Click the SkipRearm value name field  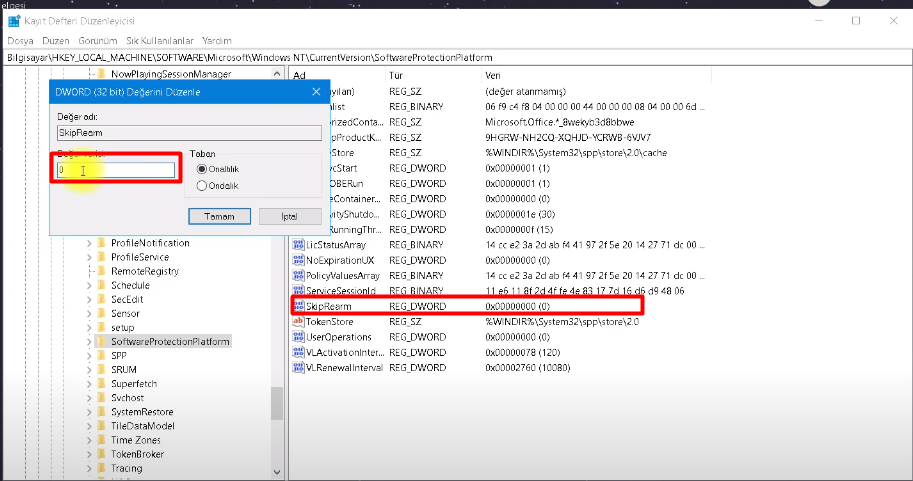pyautogui.click(x=189, y=133)
